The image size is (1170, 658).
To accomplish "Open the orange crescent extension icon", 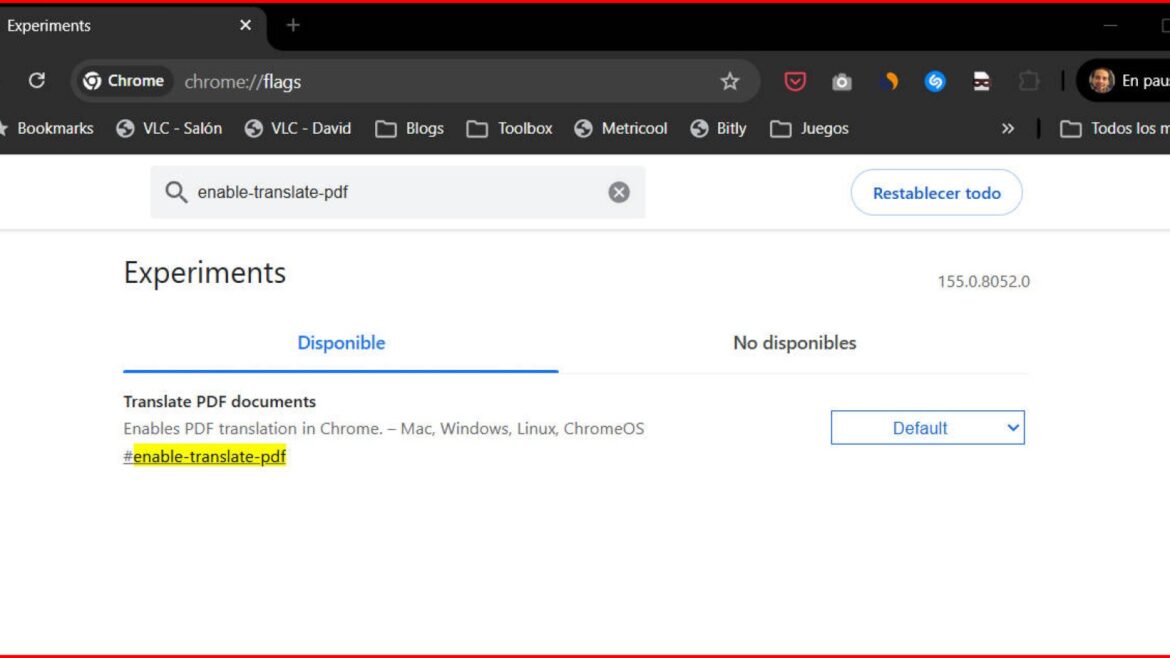I will [x=889, y=81].
